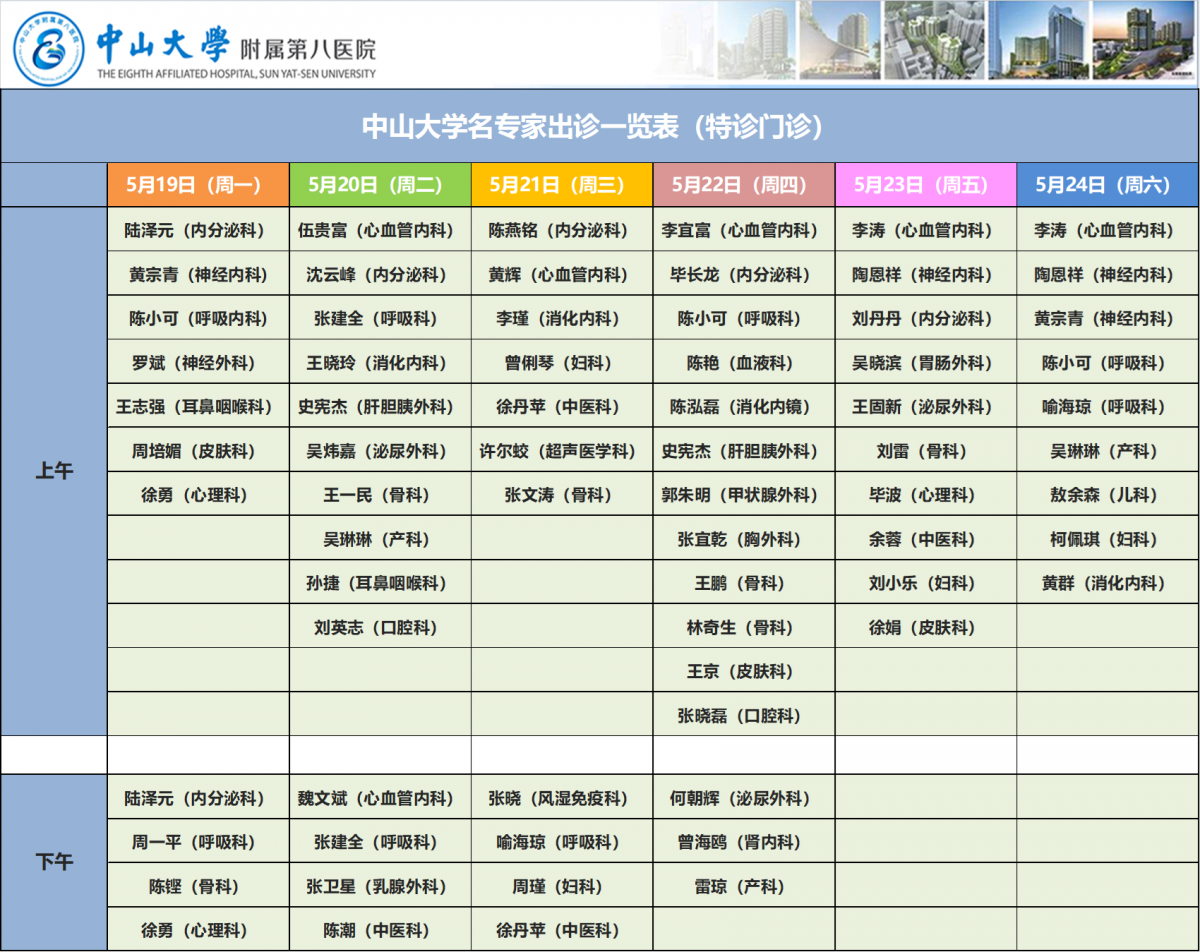This screenshot has width=1200, height=952.
Task: Click the cell 刘英志（口腔科）
Action: pyautogui.click(x=380, y=628)
